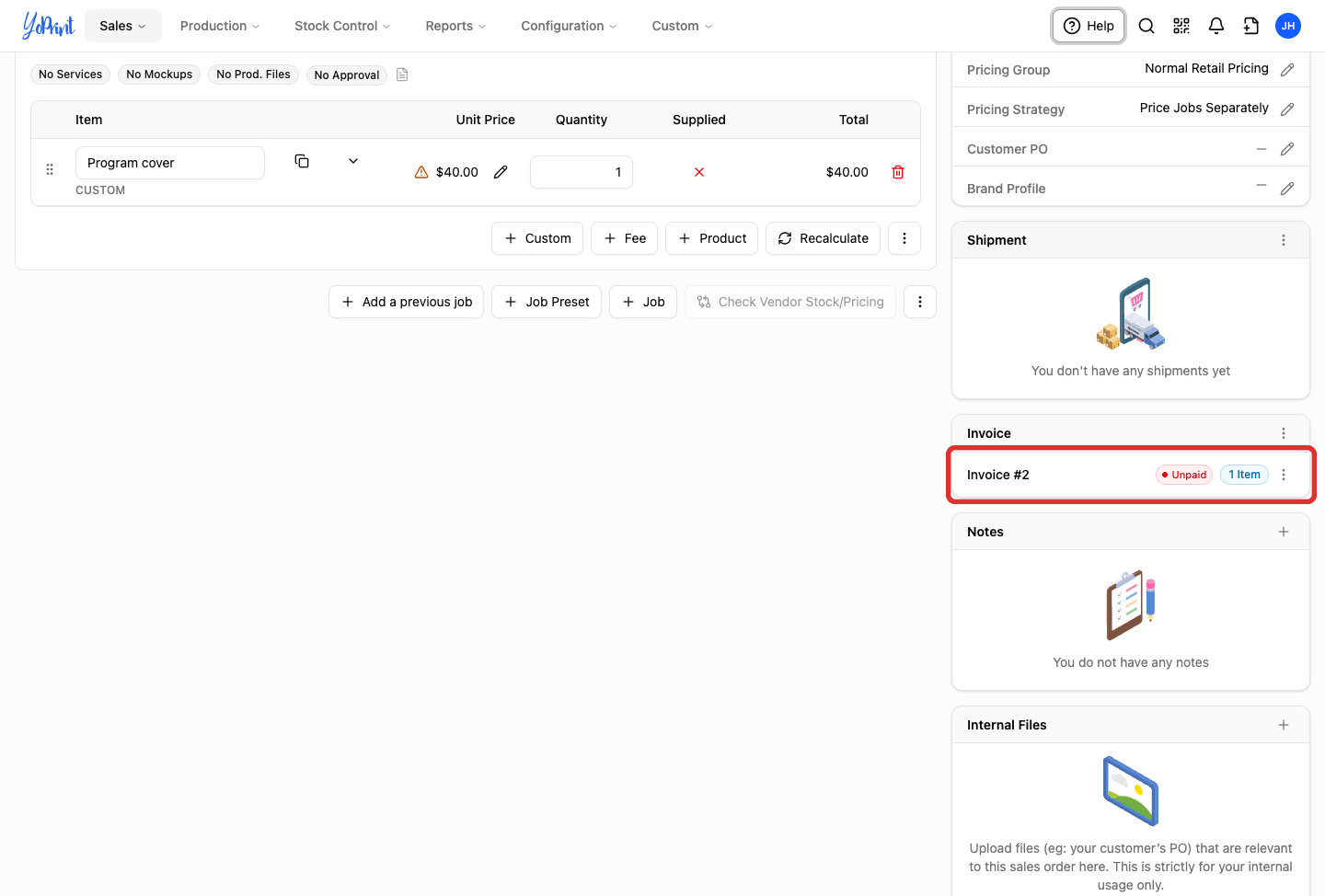Click the JH user avatar
The height and width of the screenshot is (896, 1325).
pos(1288,26)
